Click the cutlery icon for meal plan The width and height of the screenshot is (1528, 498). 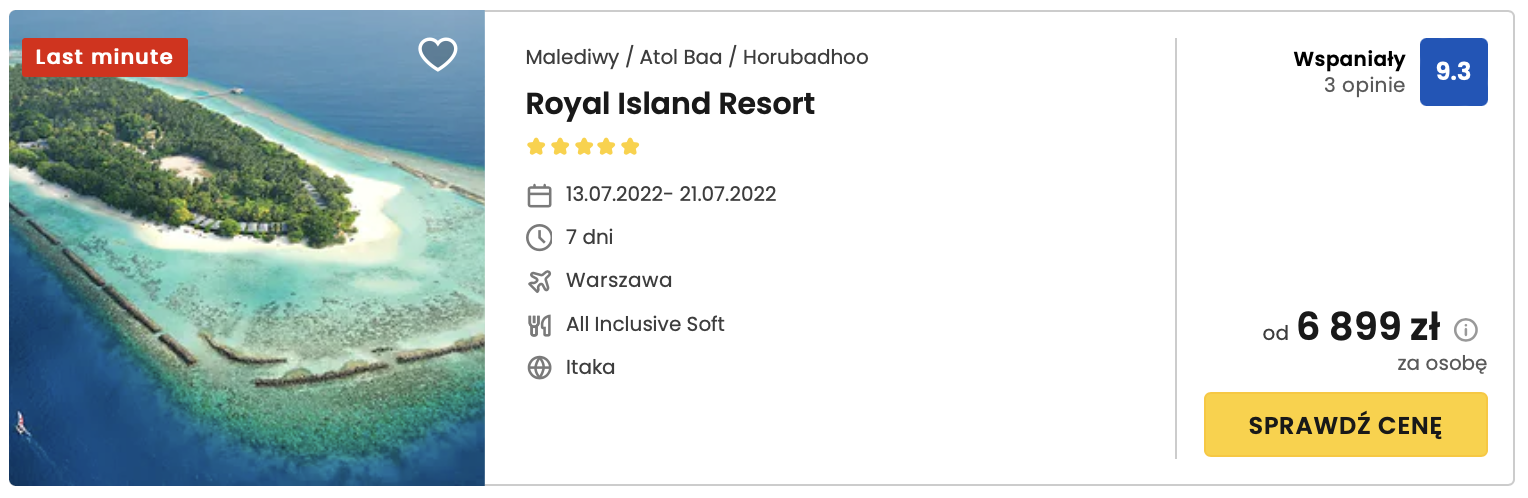(x=539, y=325)
